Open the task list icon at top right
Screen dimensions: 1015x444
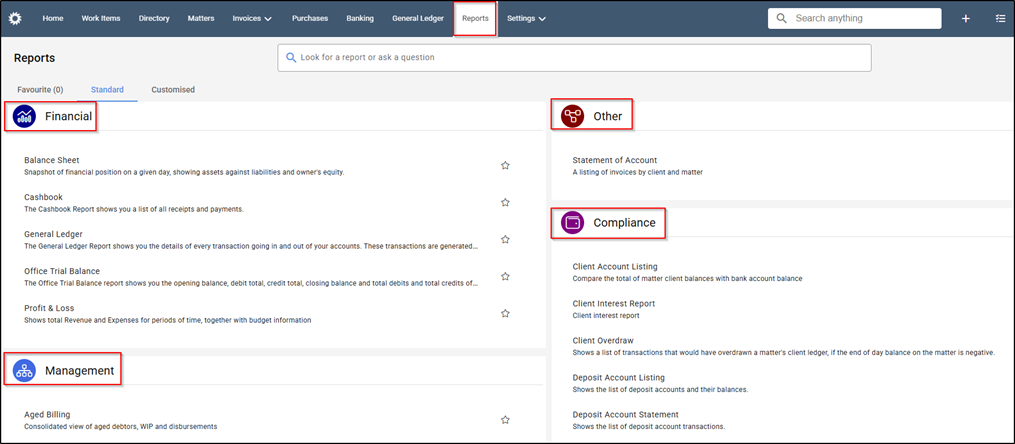(x=999, y=19)
